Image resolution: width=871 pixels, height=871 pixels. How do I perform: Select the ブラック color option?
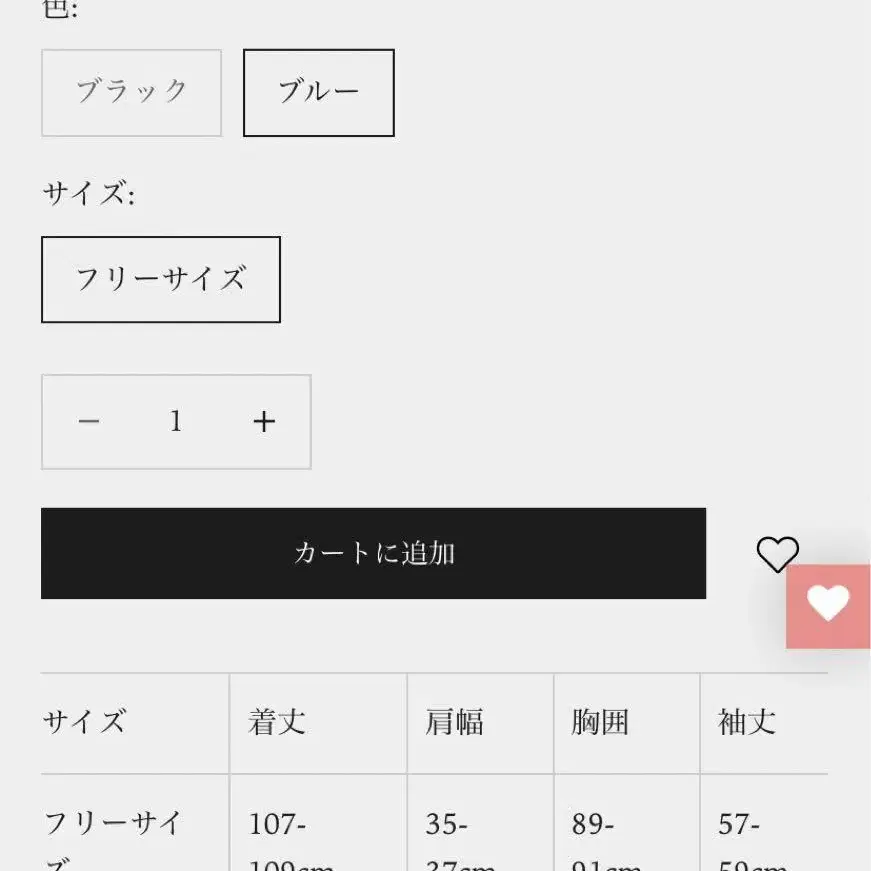coord(131,92)
